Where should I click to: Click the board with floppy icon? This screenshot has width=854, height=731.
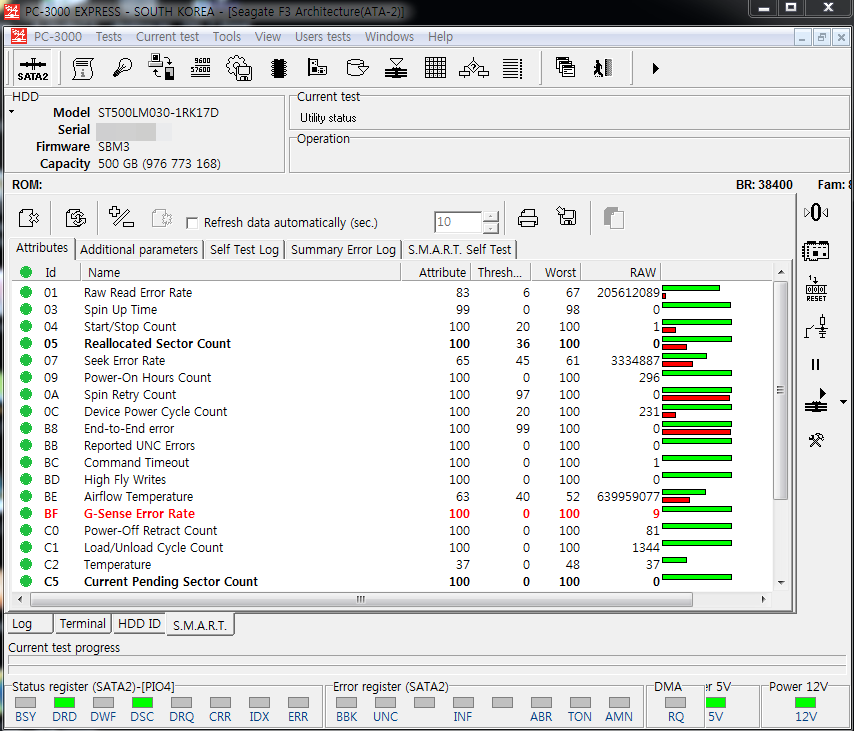coord(318,68)
